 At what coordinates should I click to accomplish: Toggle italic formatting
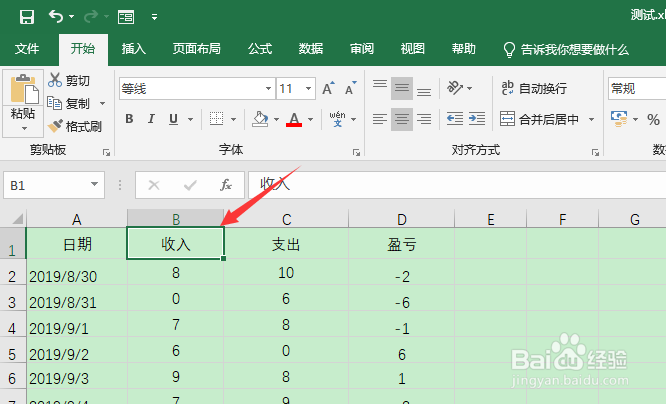click(x=151, y=119)
